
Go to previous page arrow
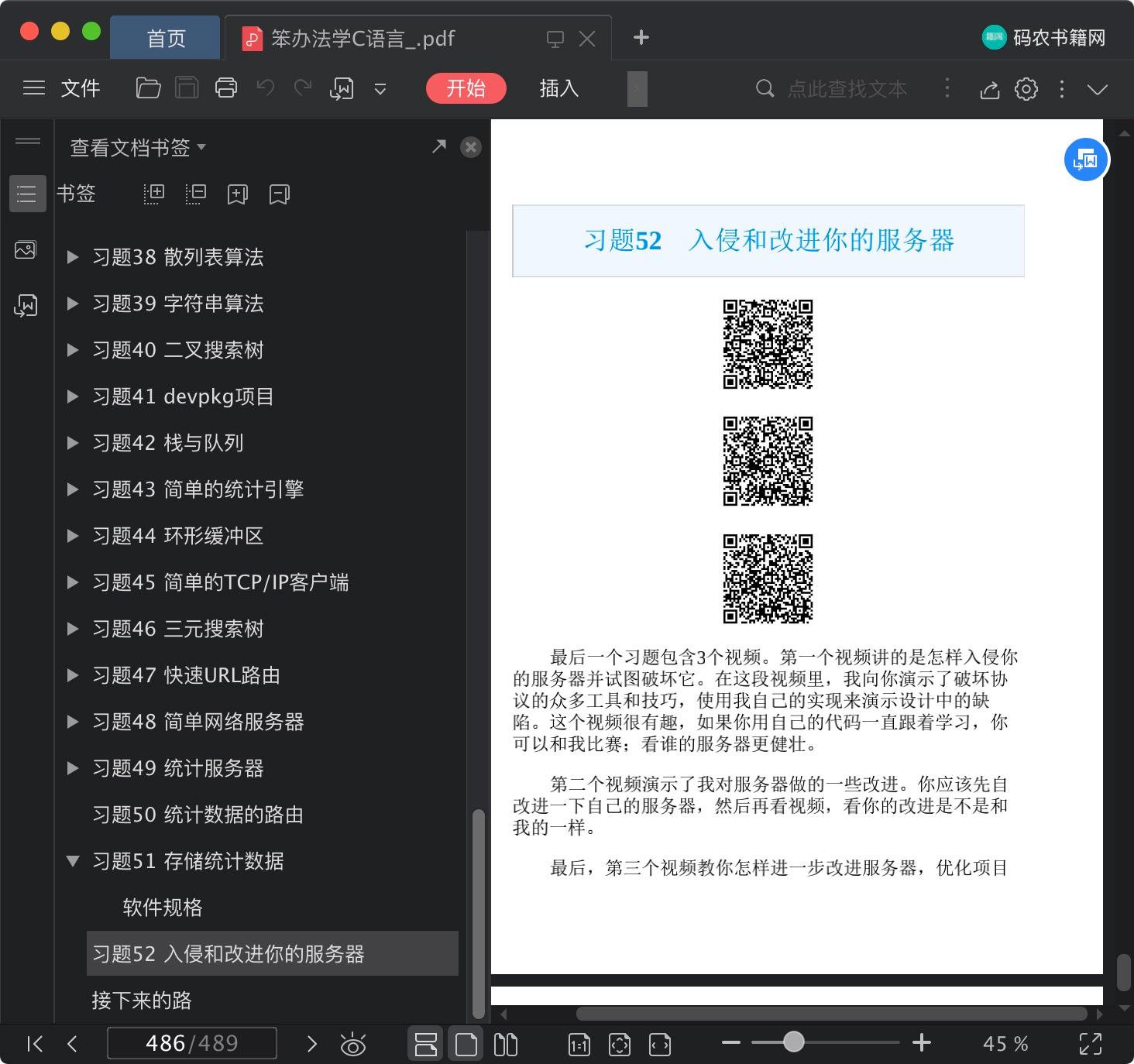[72, 1044]
